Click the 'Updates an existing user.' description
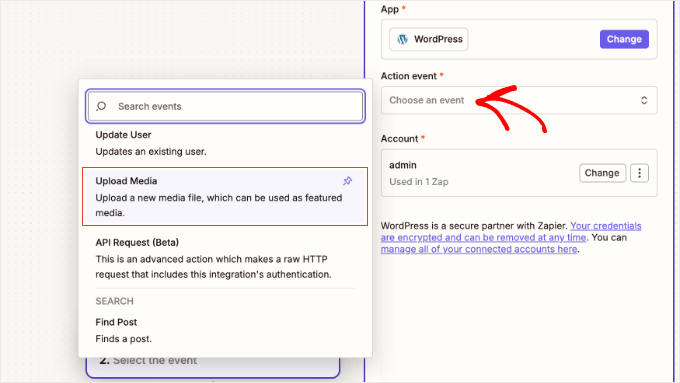Screen dimensions: 680x383 [x=151, y=151]
